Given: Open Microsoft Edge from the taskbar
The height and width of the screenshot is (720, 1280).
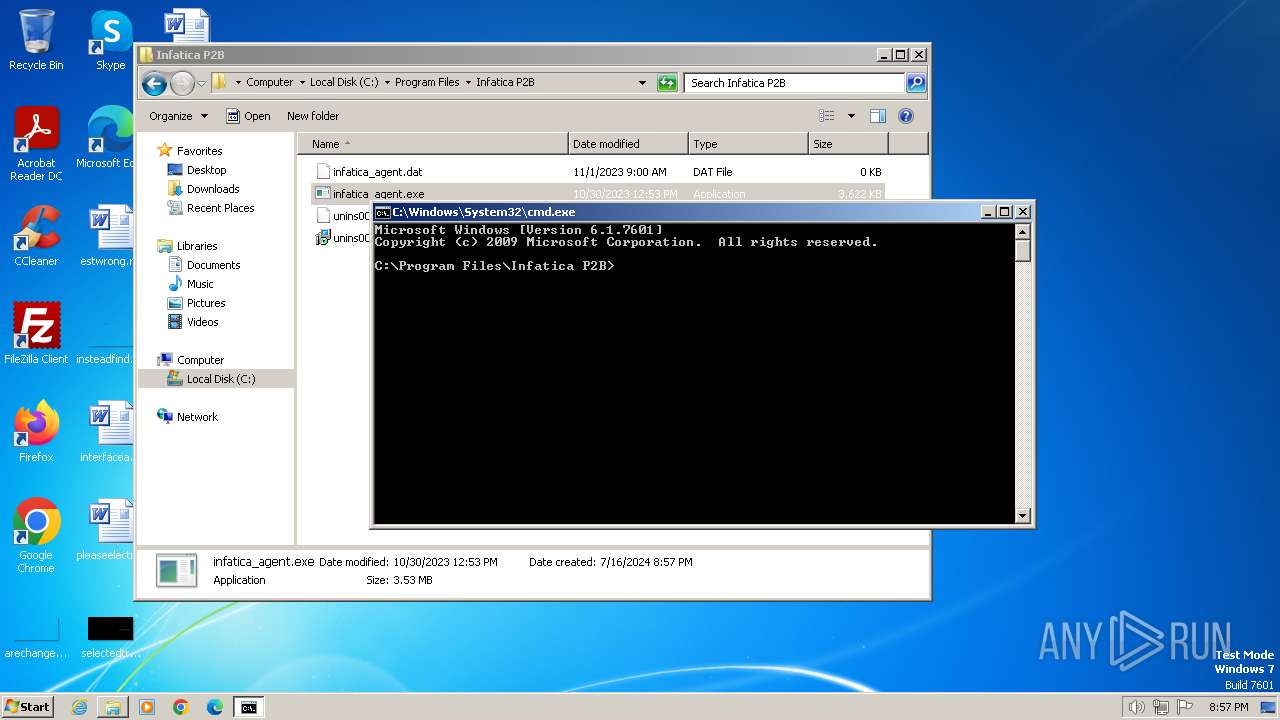Looking at the screenshot, I should [215, 707].
